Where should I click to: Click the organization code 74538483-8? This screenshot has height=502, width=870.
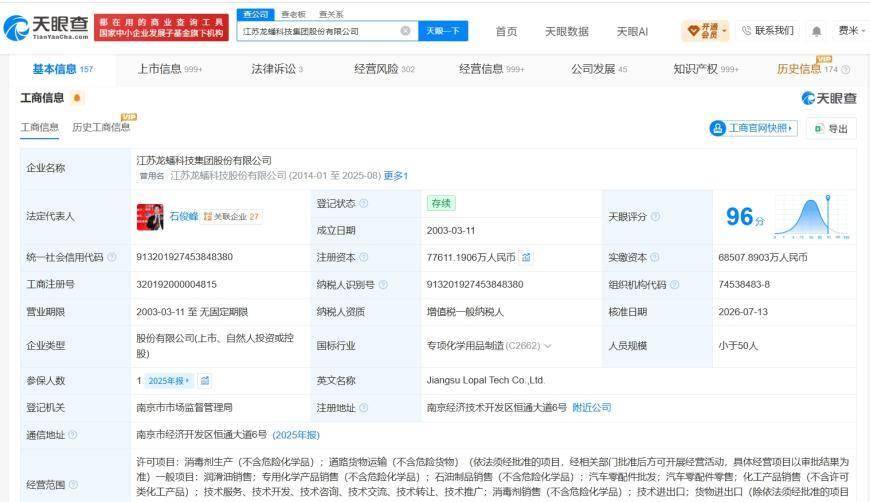coord(744,285)
